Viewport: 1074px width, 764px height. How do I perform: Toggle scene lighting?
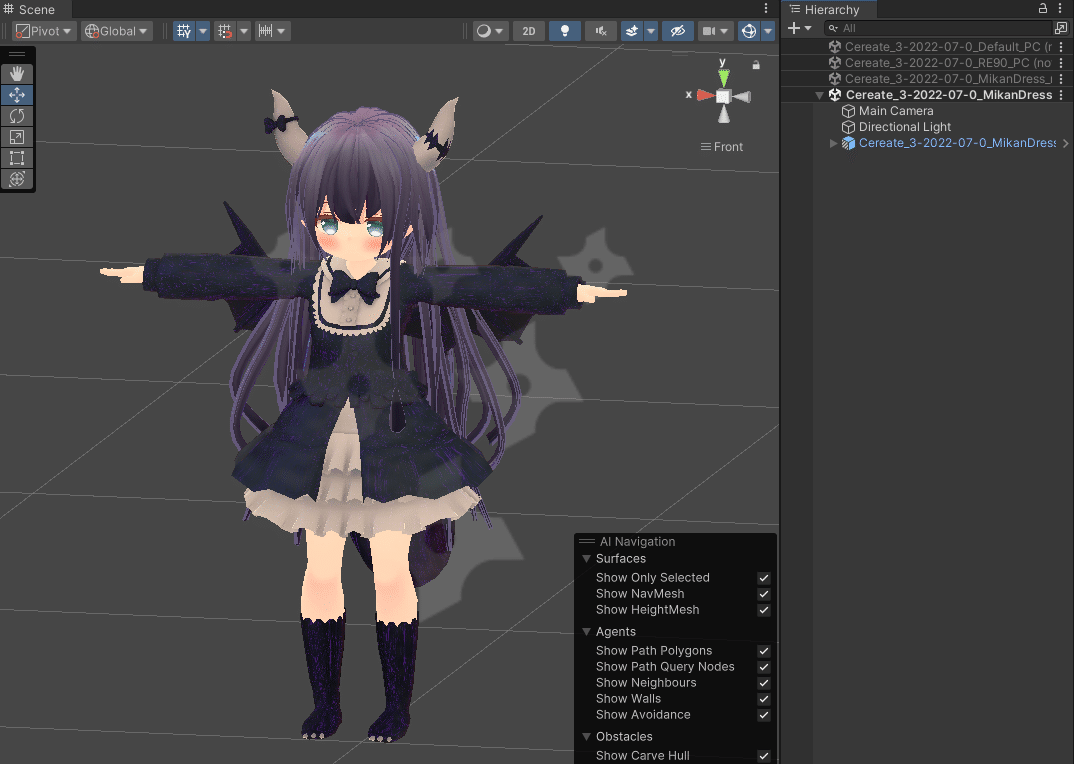(x=564, y=31)
